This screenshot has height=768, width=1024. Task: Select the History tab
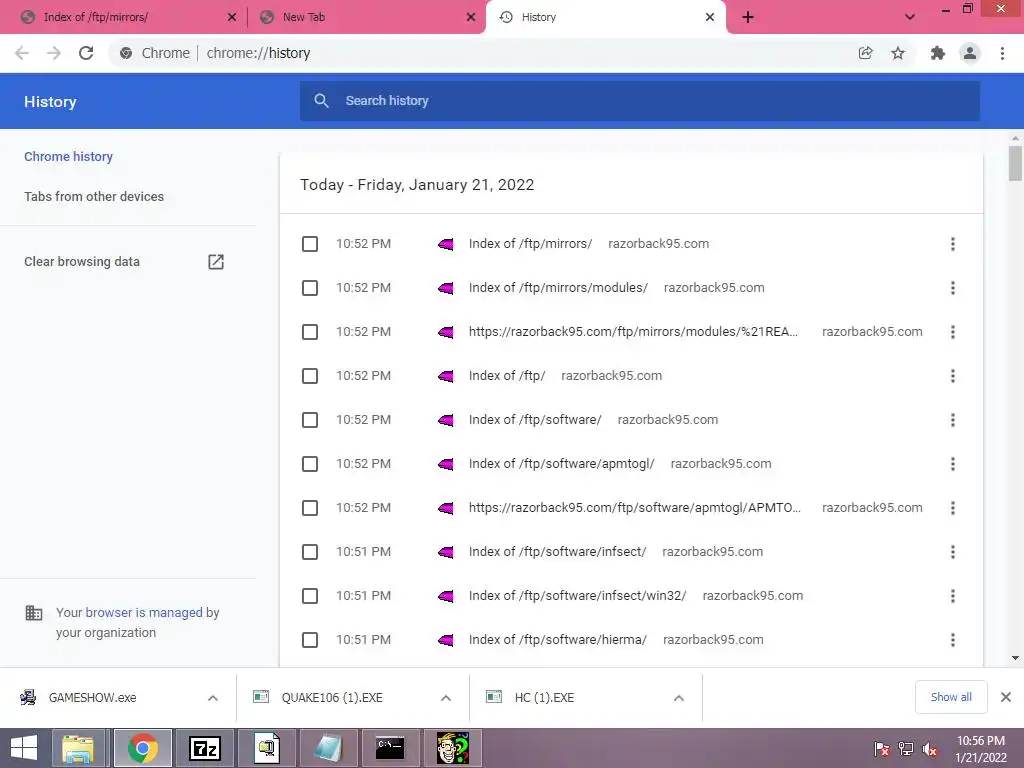[605, 18]
